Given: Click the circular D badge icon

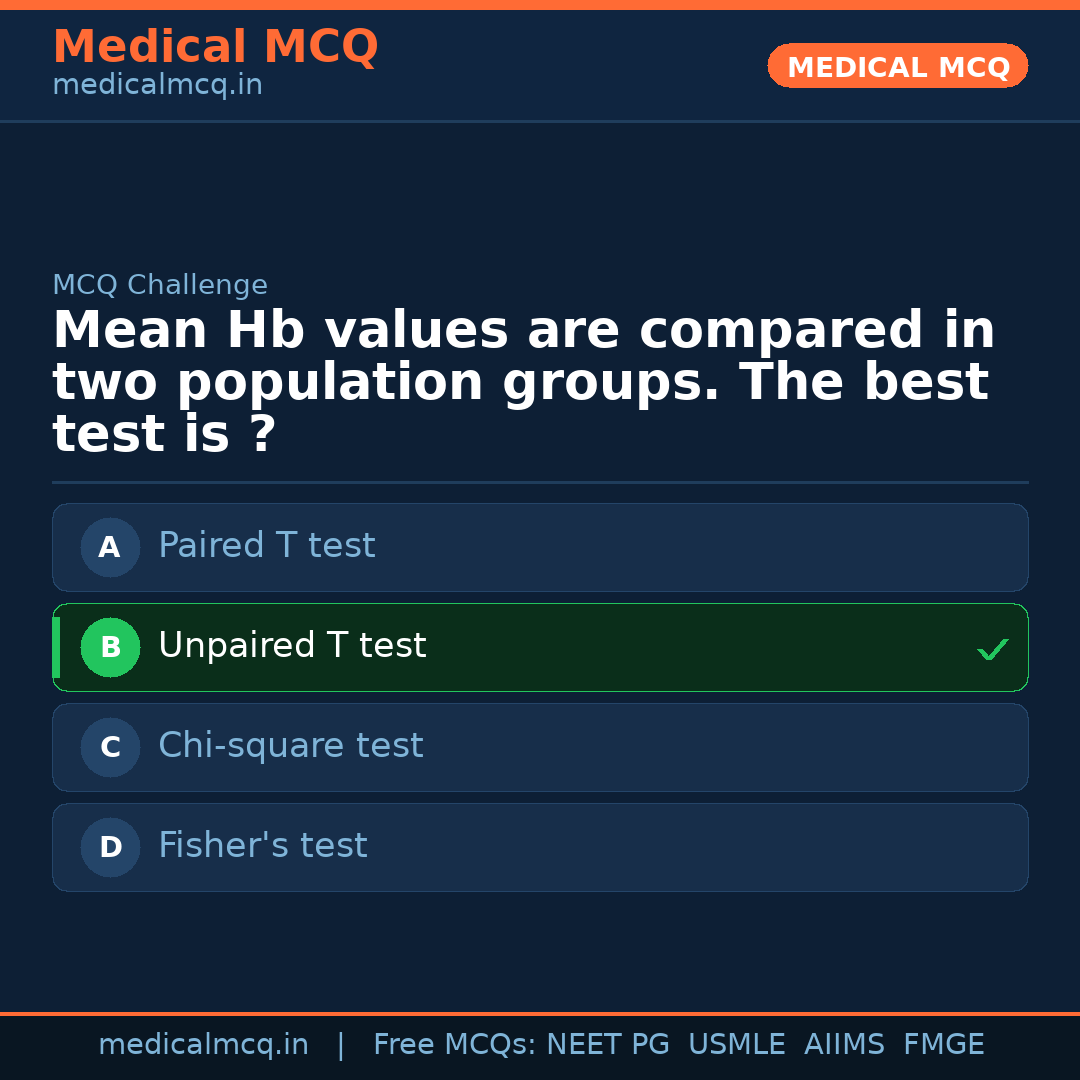Looking at the screenshot, I should coord(110,847).
